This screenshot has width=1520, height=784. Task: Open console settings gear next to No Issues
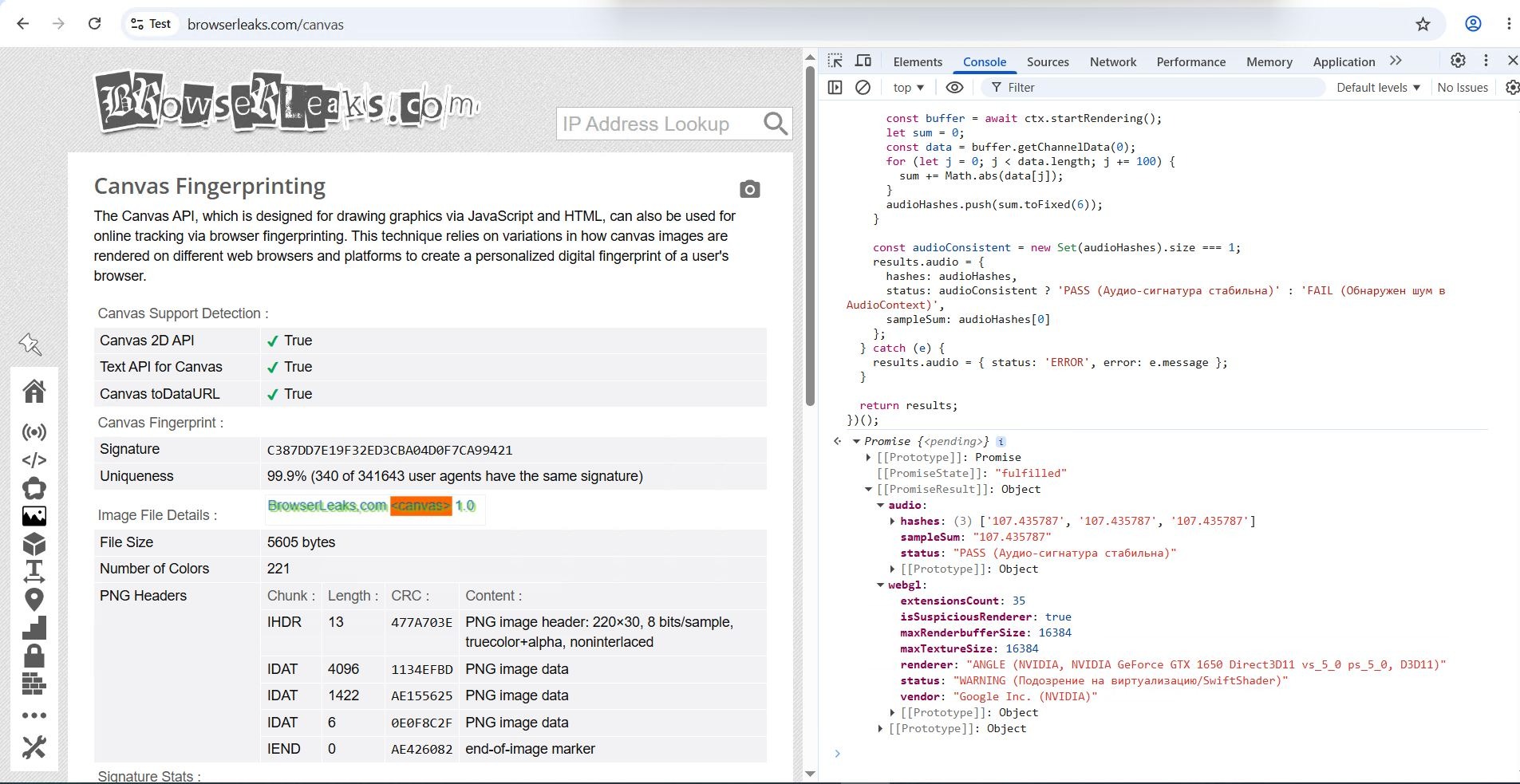pos(1512,88)
